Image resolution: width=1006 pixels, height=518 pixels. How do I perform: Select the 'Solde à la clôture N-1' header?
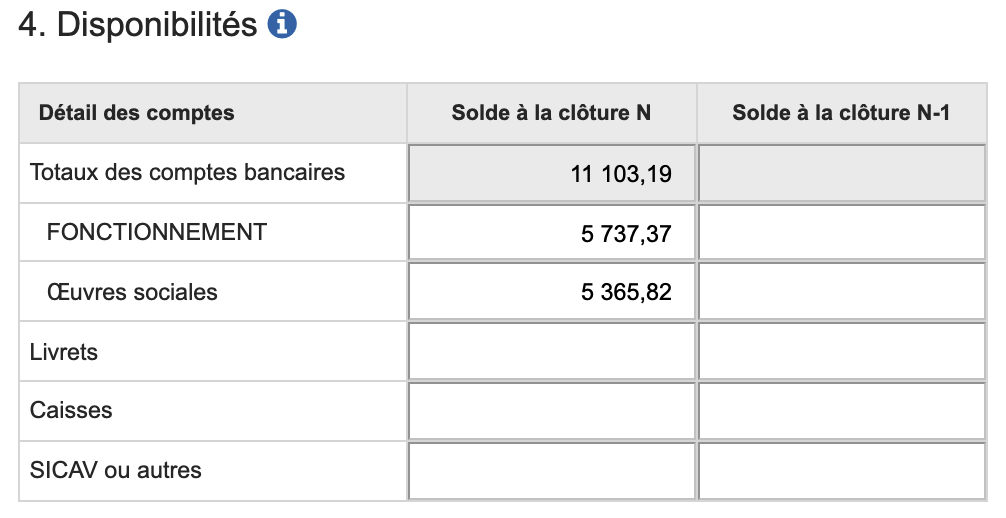click(x=841, y=113)
